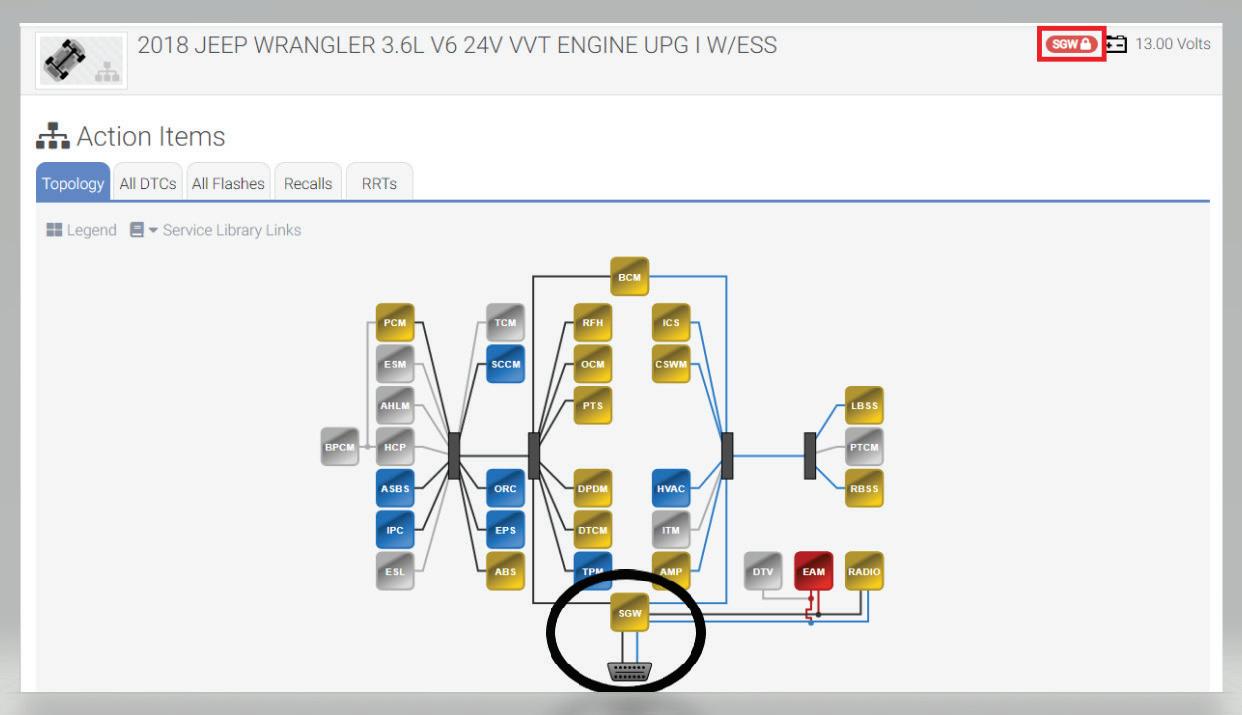Select the IPC module node
This screenshot has height=715, width=1242.
point(394,530)
